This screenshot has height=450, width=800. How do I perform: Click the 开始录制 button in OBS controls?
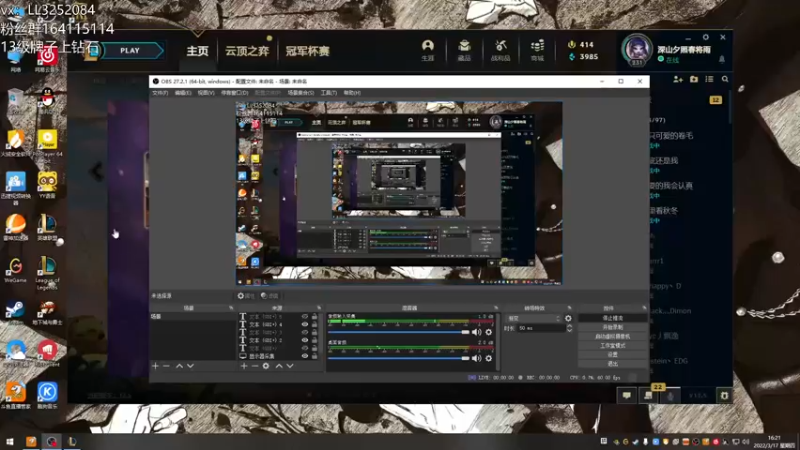(x=613, y=327)
